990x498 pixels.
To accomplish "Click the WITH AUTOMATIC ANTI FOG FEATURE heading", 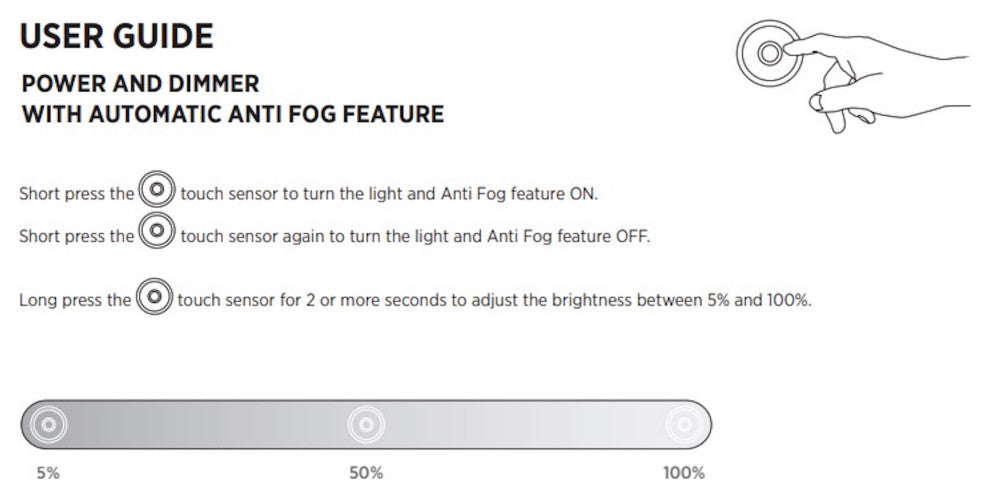I will click(x=233, y=114).
